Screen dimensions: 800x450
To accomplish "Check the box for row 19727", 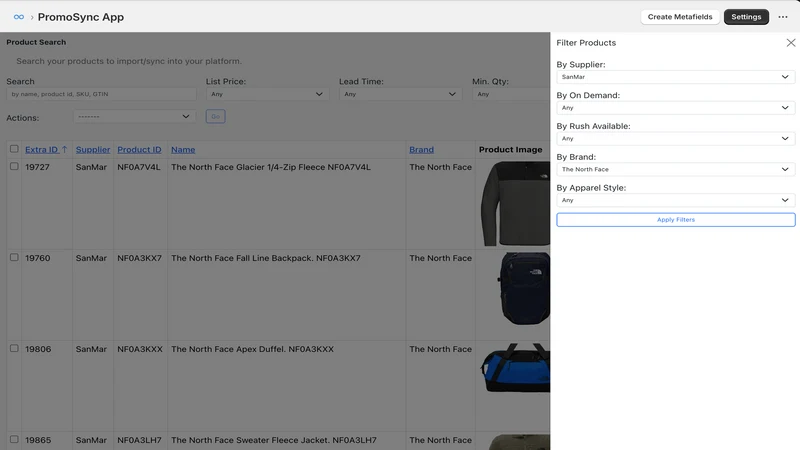I will point(14,166).
